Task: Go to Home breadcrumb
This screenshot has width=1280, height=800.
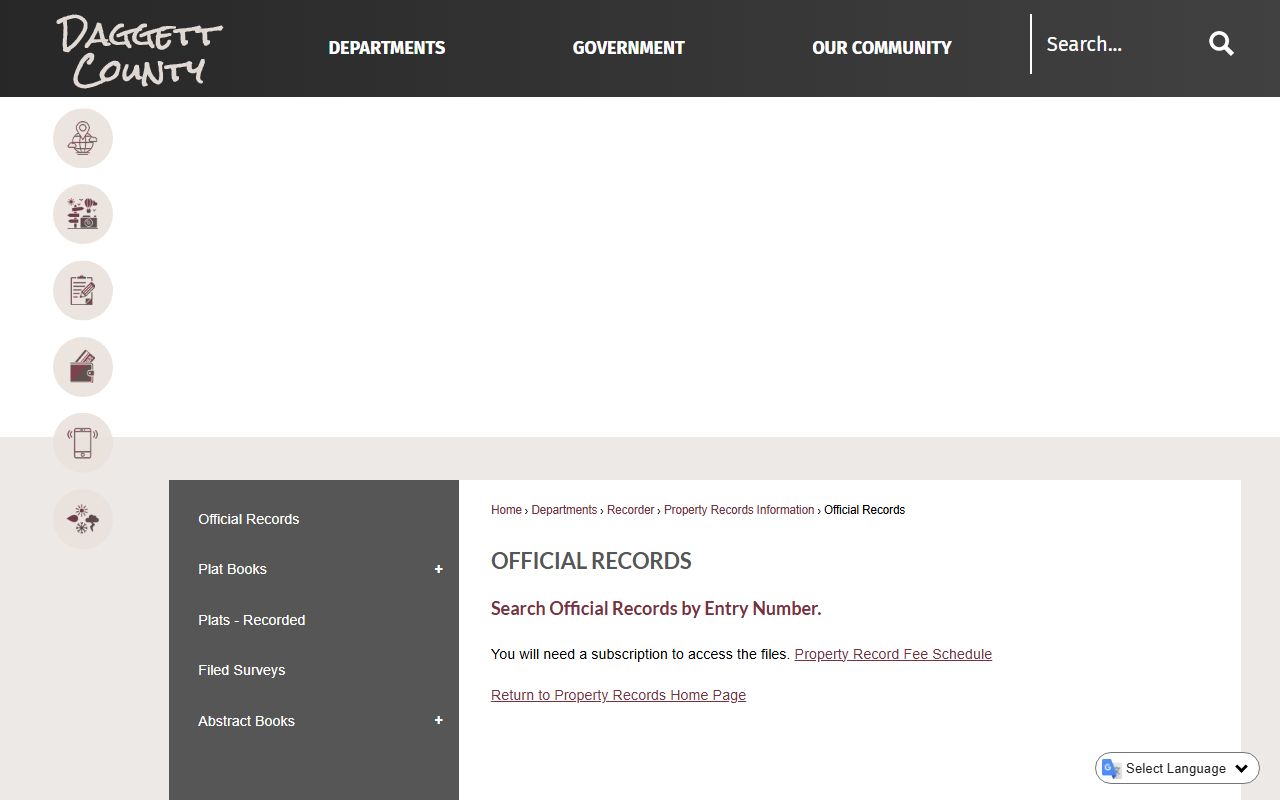Action: (506, 510)
